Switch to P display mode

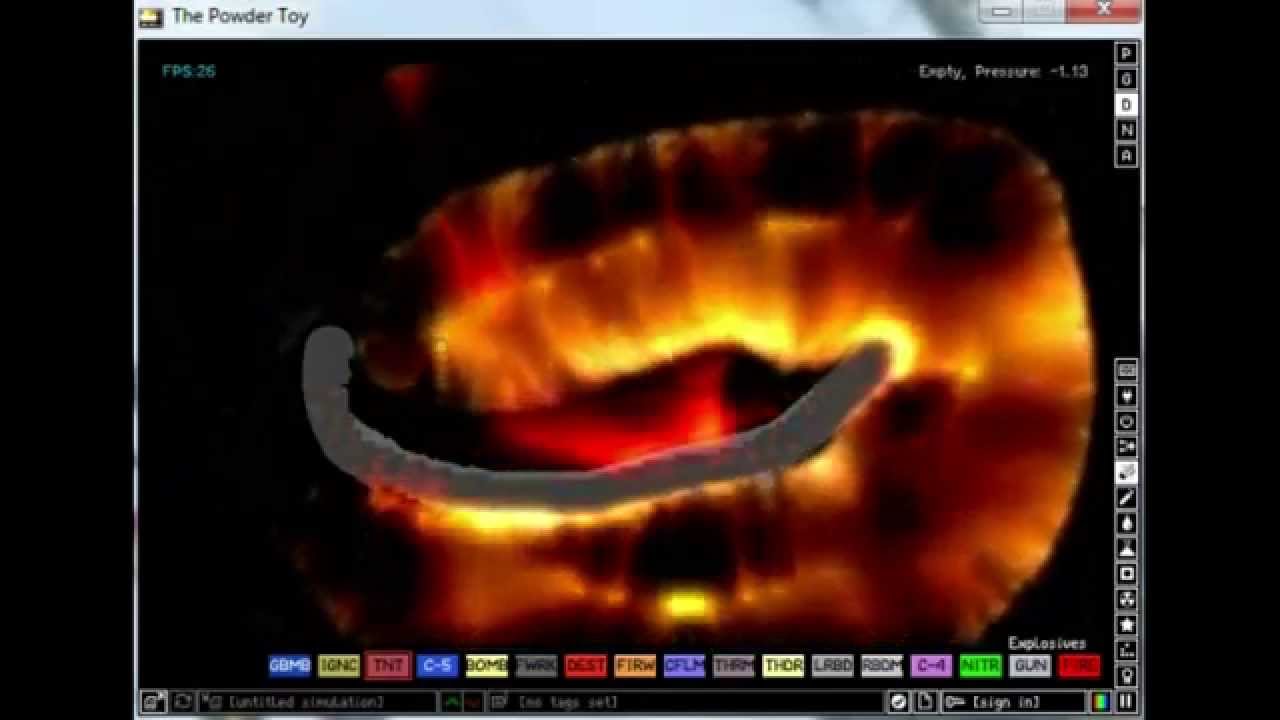tap(1127, 54)
